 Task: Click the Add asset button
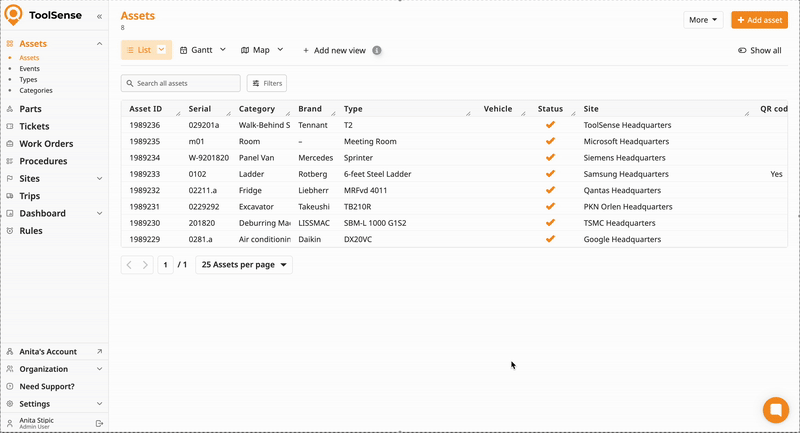pos(759,20)
